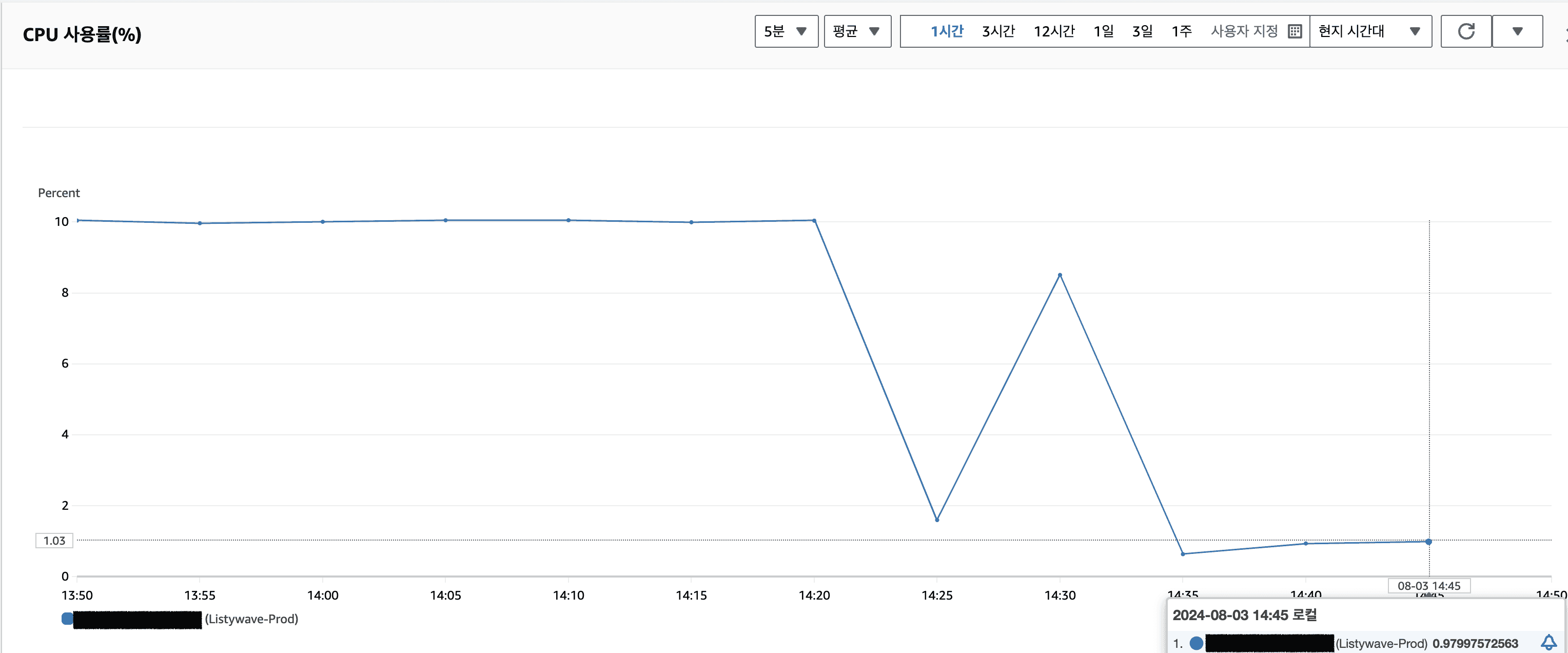Select the 1주 time range

tap(1182, 31)
